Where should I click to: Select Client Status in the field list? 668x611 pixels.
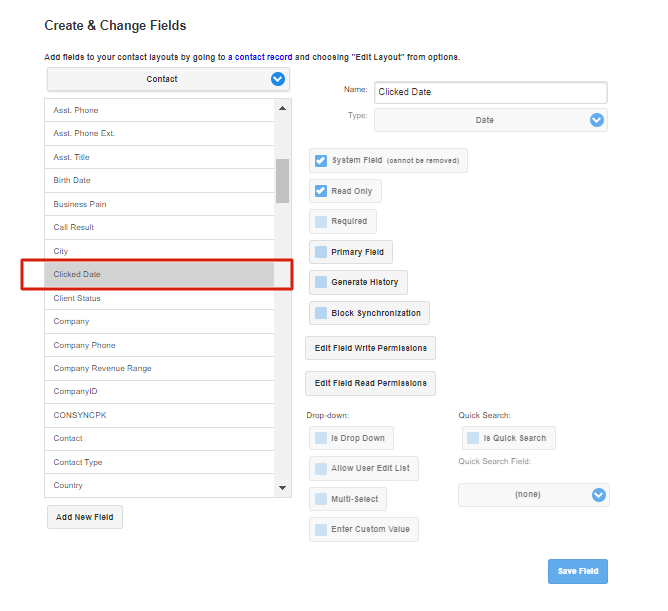pyautogui.click(x=159, y=298)
